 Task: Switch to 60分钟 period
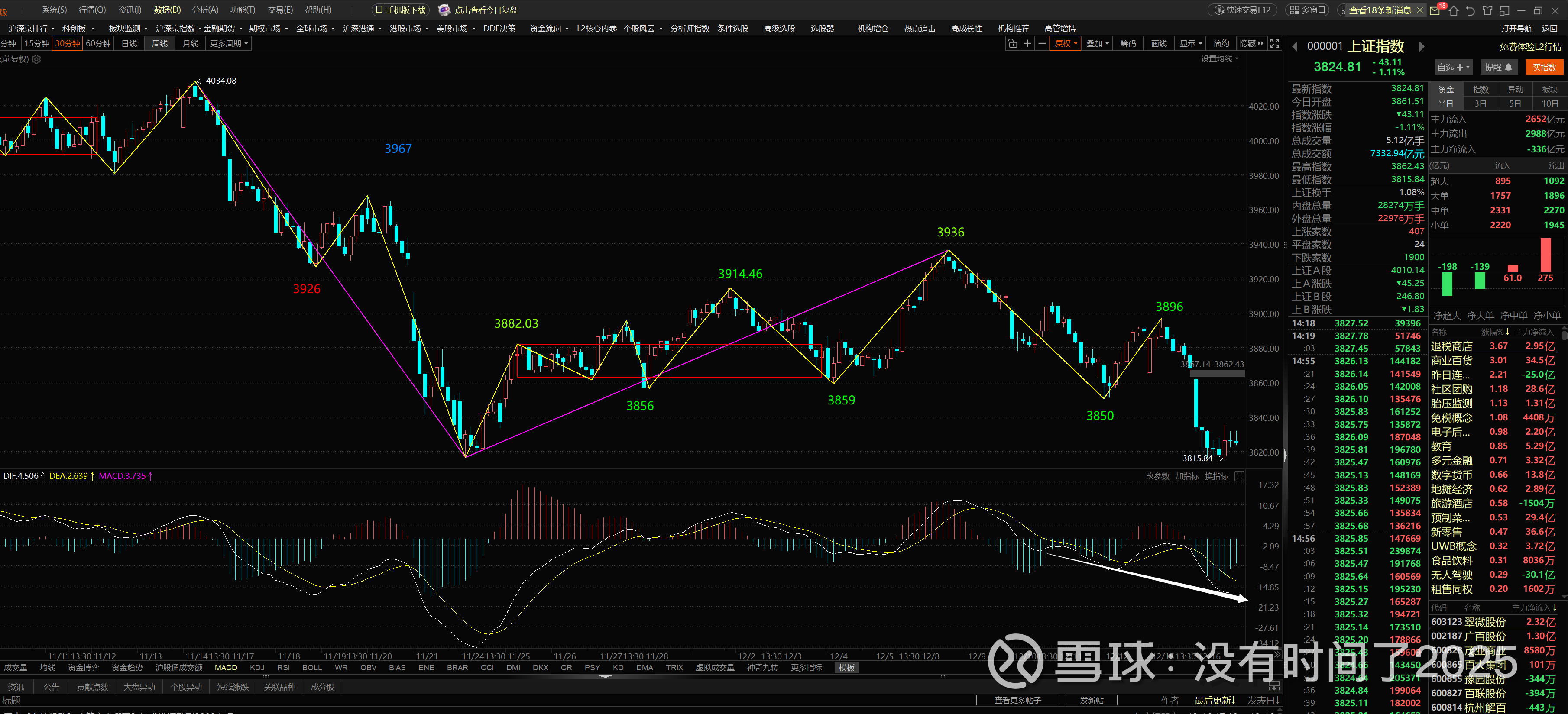(98, 44)
